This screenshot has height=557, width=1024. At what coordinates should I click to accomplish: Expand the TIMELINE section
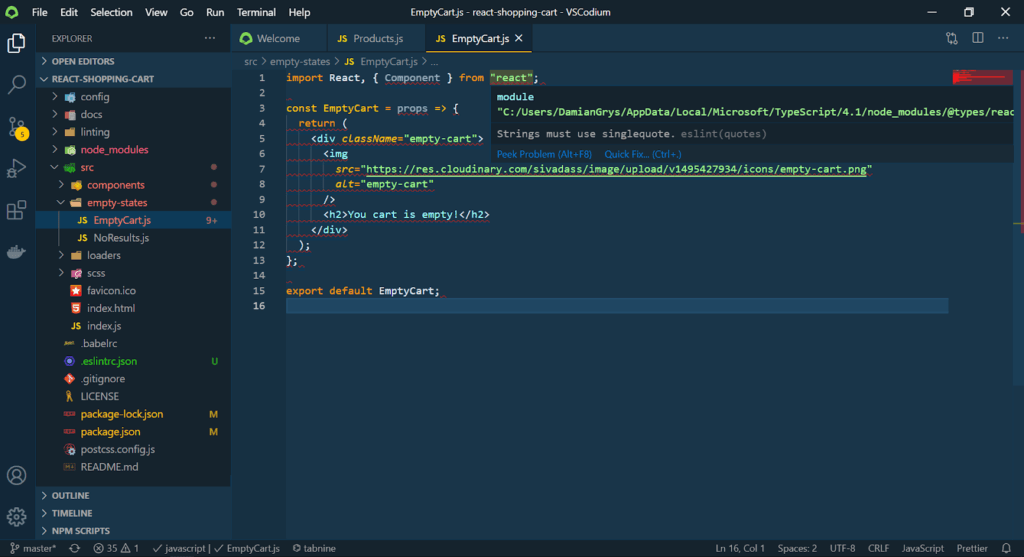[71, 513]
